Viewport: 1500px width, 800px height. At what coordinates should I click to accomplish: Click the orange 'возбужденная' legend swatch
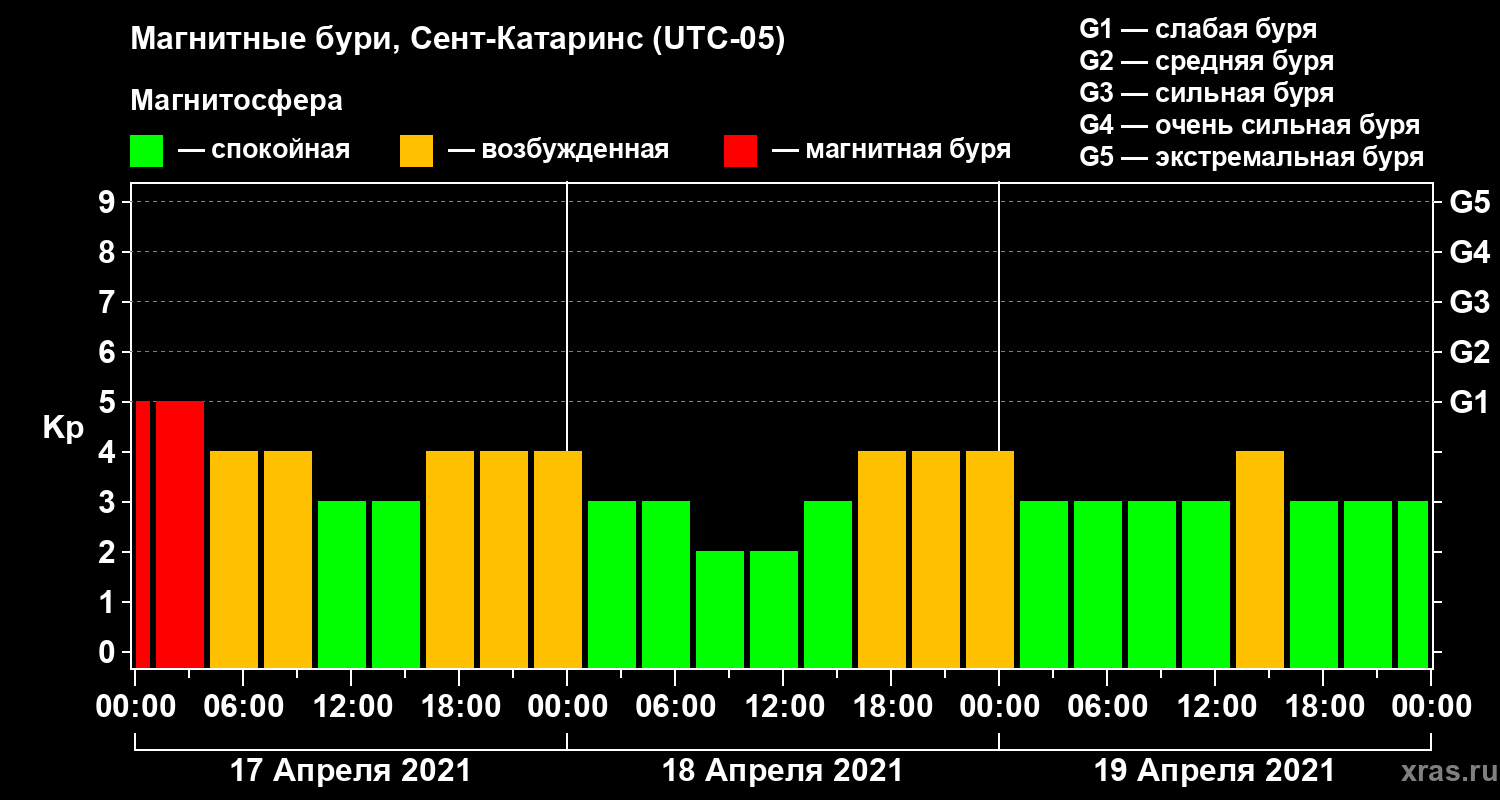point(416,151)
